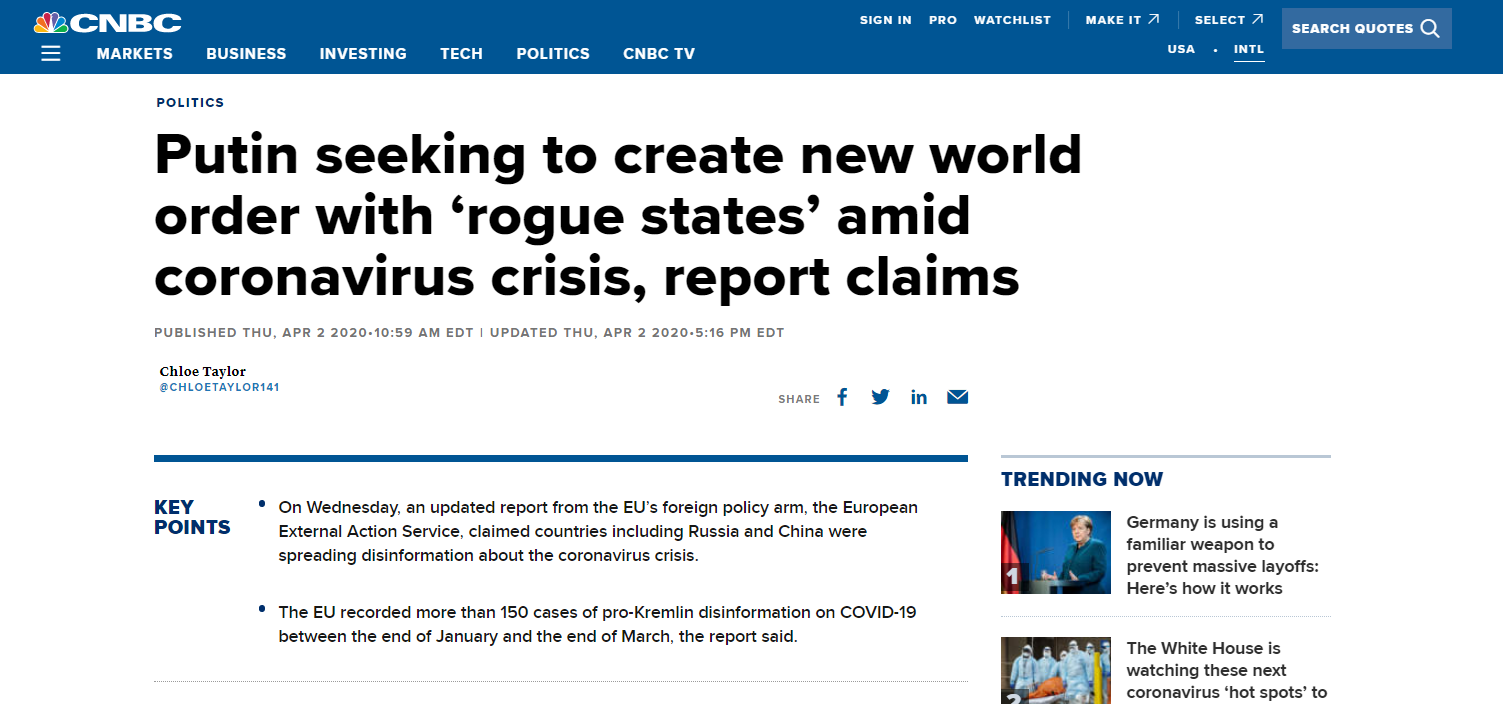Share article on LinkedIn
The width and height of the screenshot is (1503, 704).
(x=919, y=397)
